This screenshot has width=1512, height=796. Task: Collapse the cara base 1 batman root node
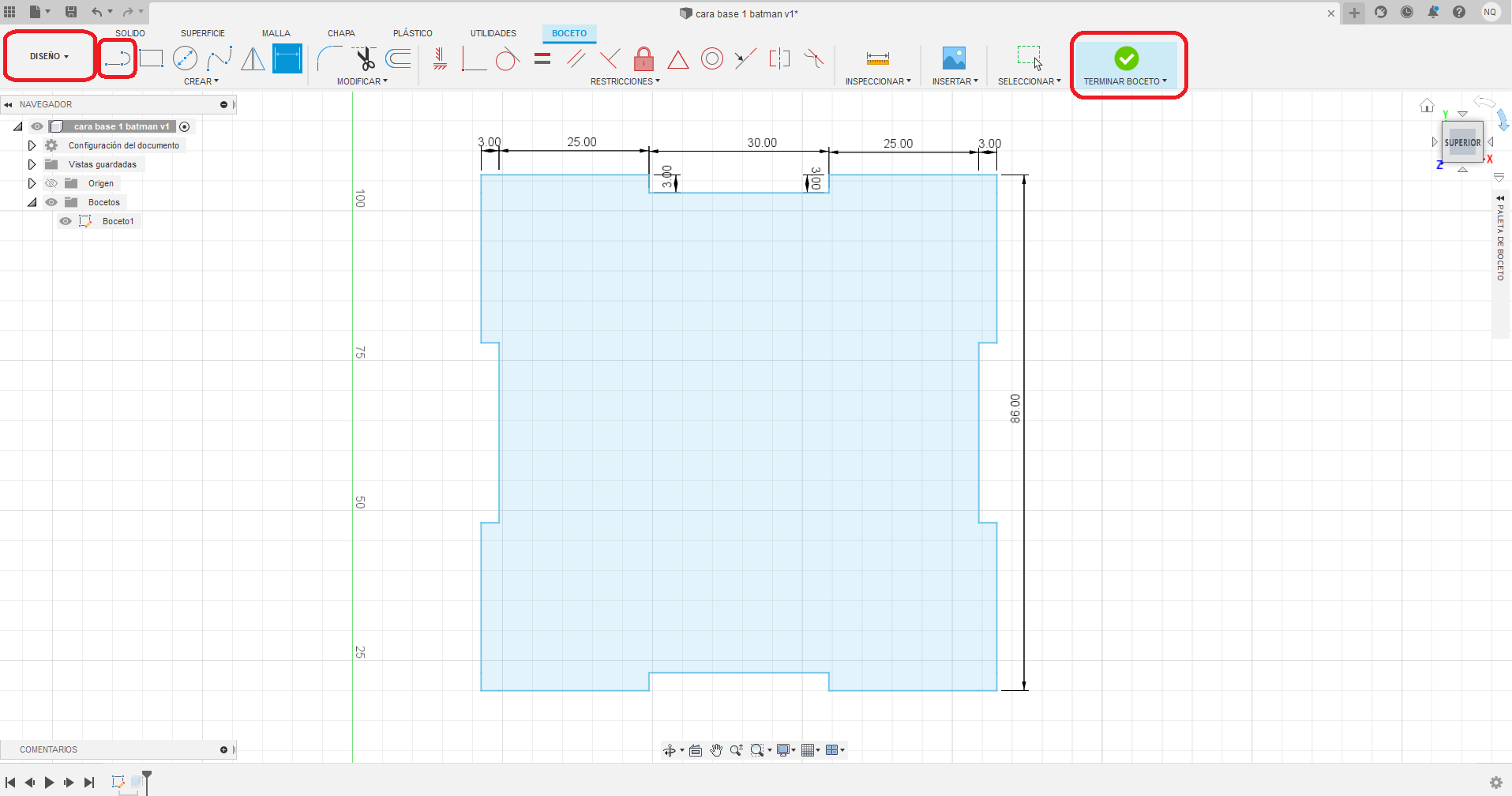tap(17, 126)
